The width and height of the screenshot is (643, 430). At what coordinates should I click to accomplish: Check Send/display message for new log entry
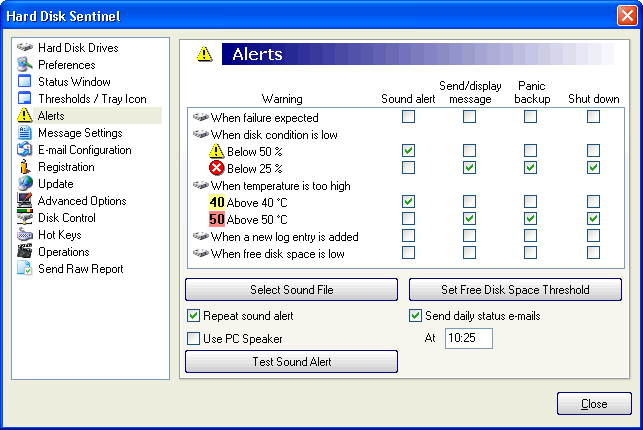click(x=469, y=236)
